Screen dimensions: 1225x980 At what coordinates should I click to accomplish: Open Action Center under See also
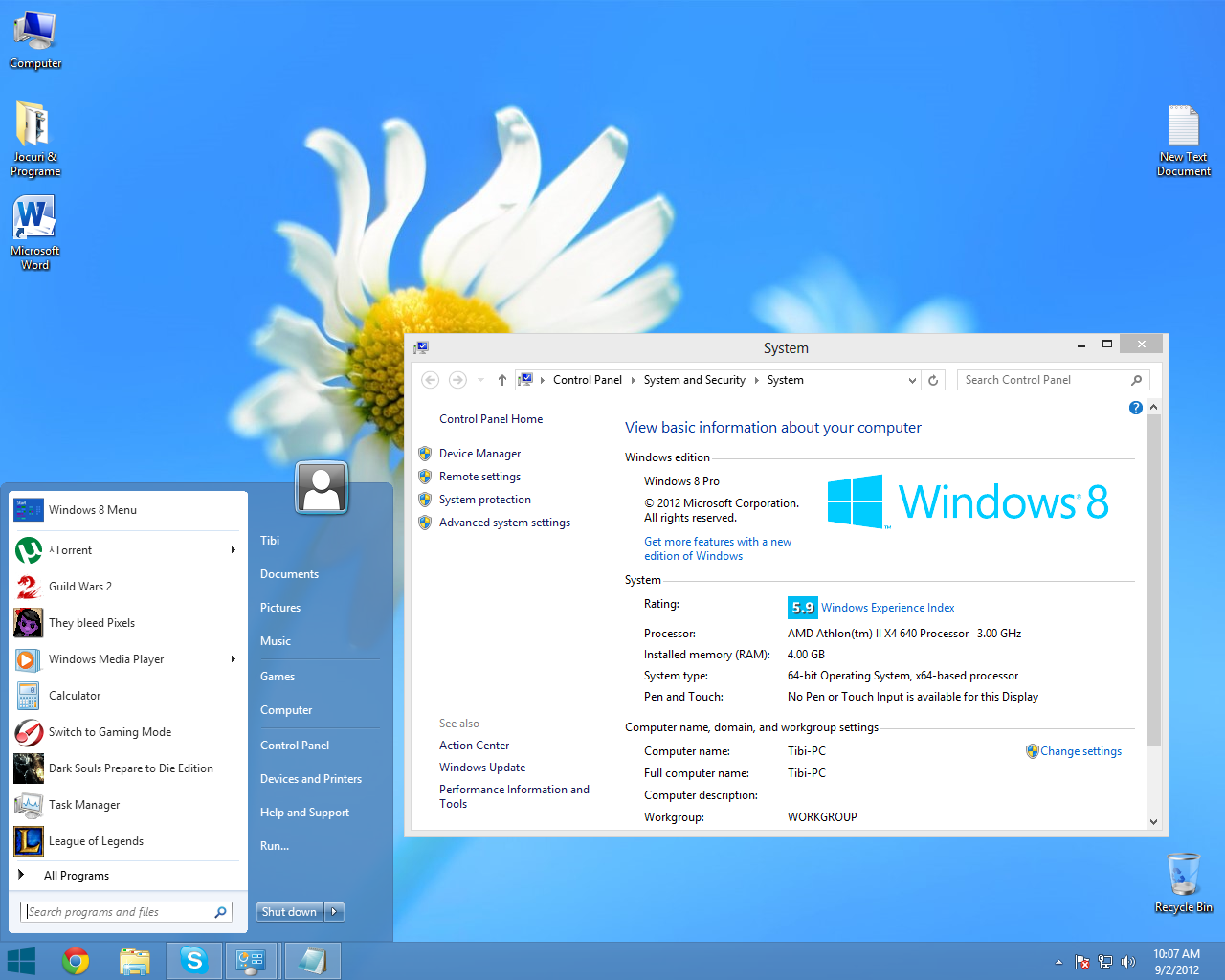click(x=475, y=746)
